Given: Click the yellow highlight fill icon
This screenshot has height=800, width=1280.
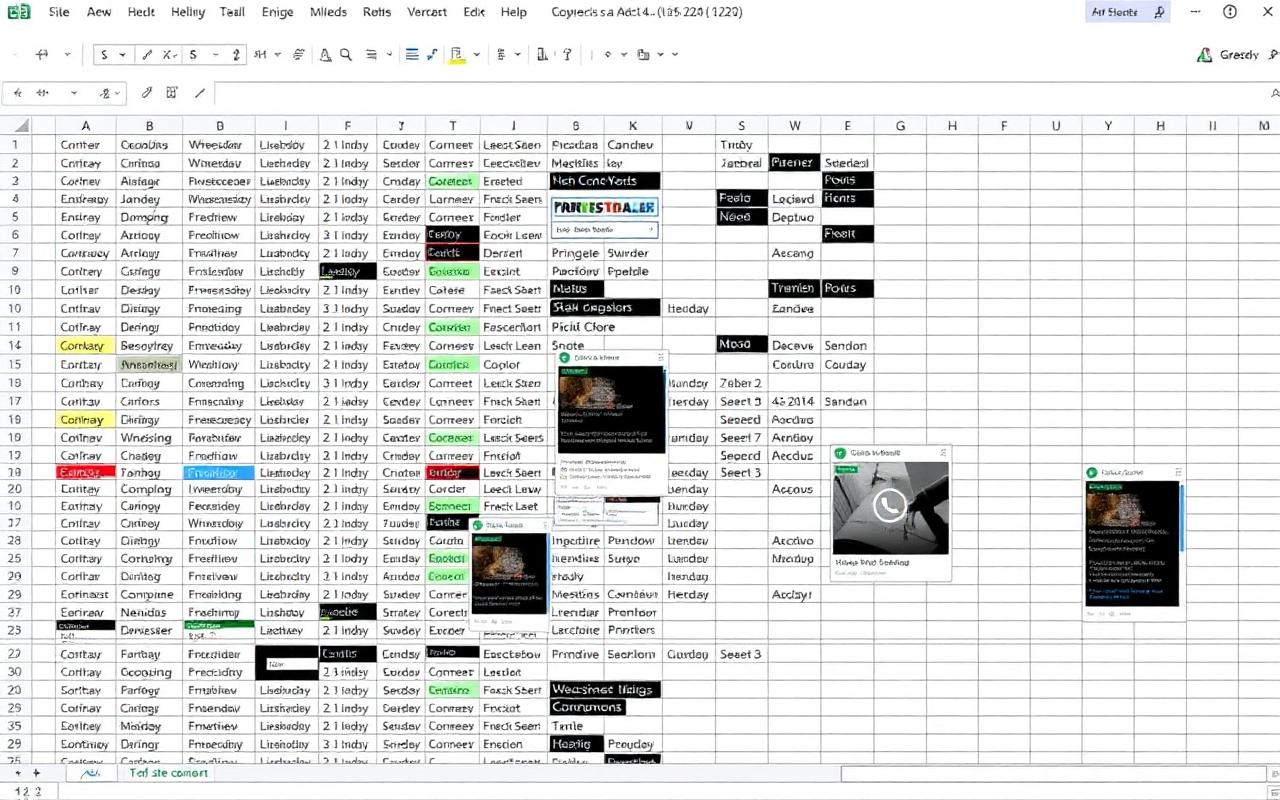Looking at the screenshot, I should [x=456, y=55].
